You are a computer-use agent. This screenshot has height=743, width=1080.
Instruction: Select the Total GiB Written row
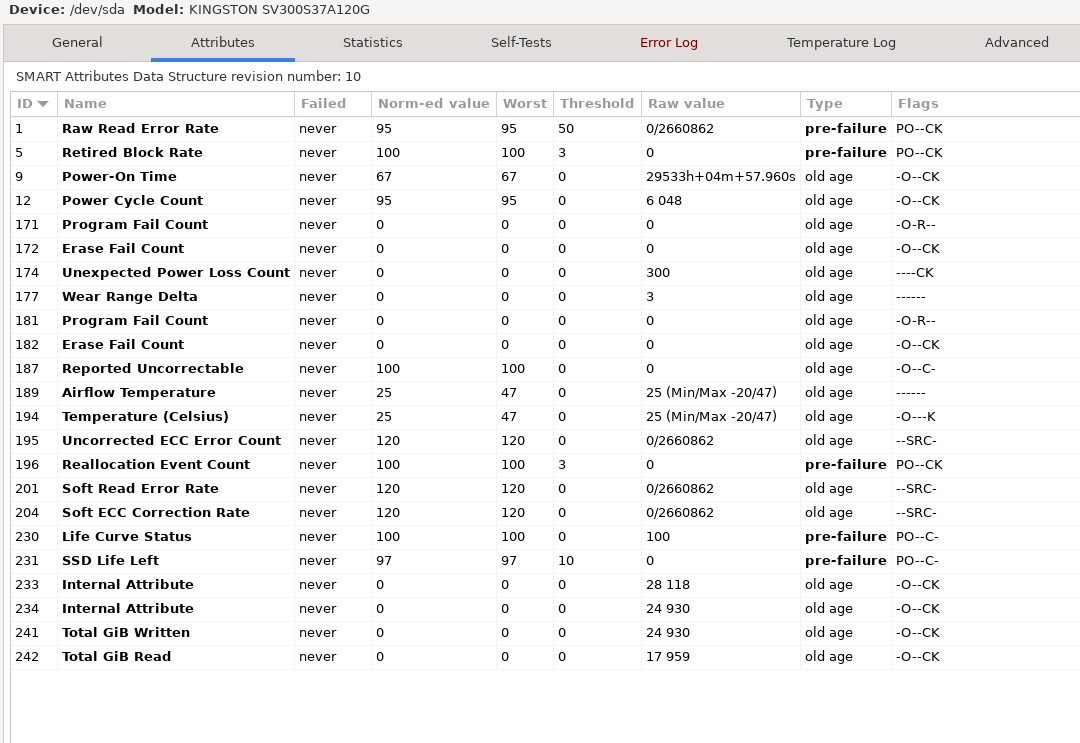(x=546, y=633)
